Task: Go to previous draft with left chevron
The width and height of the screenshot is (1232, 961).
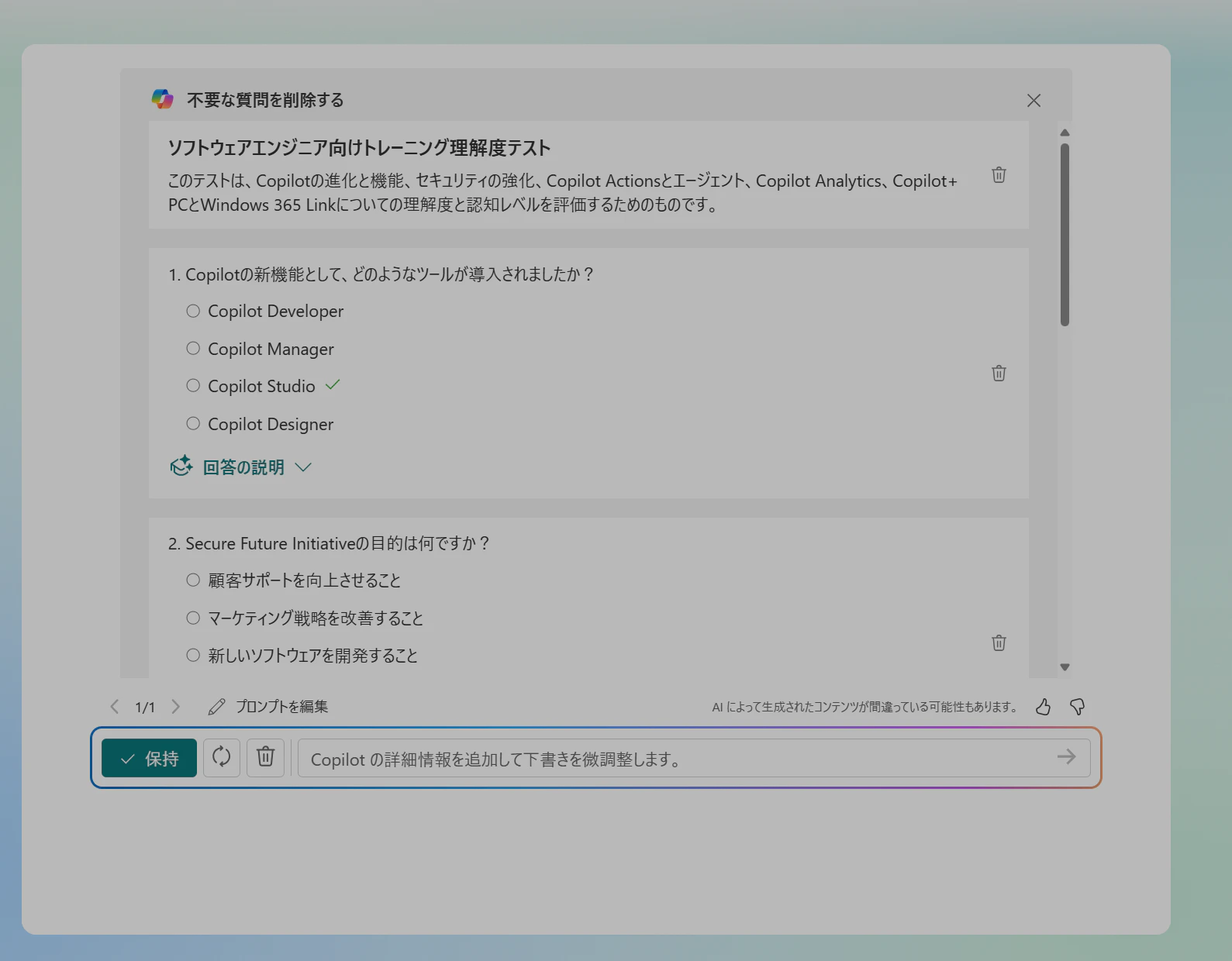Action: 115,706
